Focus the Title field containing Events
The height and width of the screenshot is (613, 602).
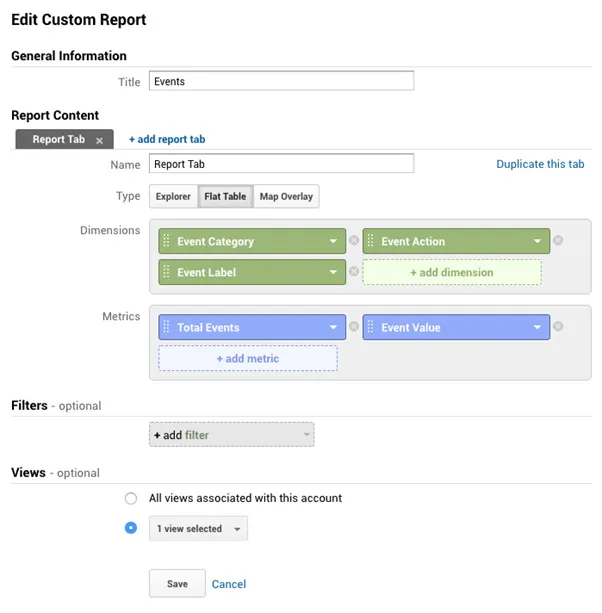coord(281,81)
